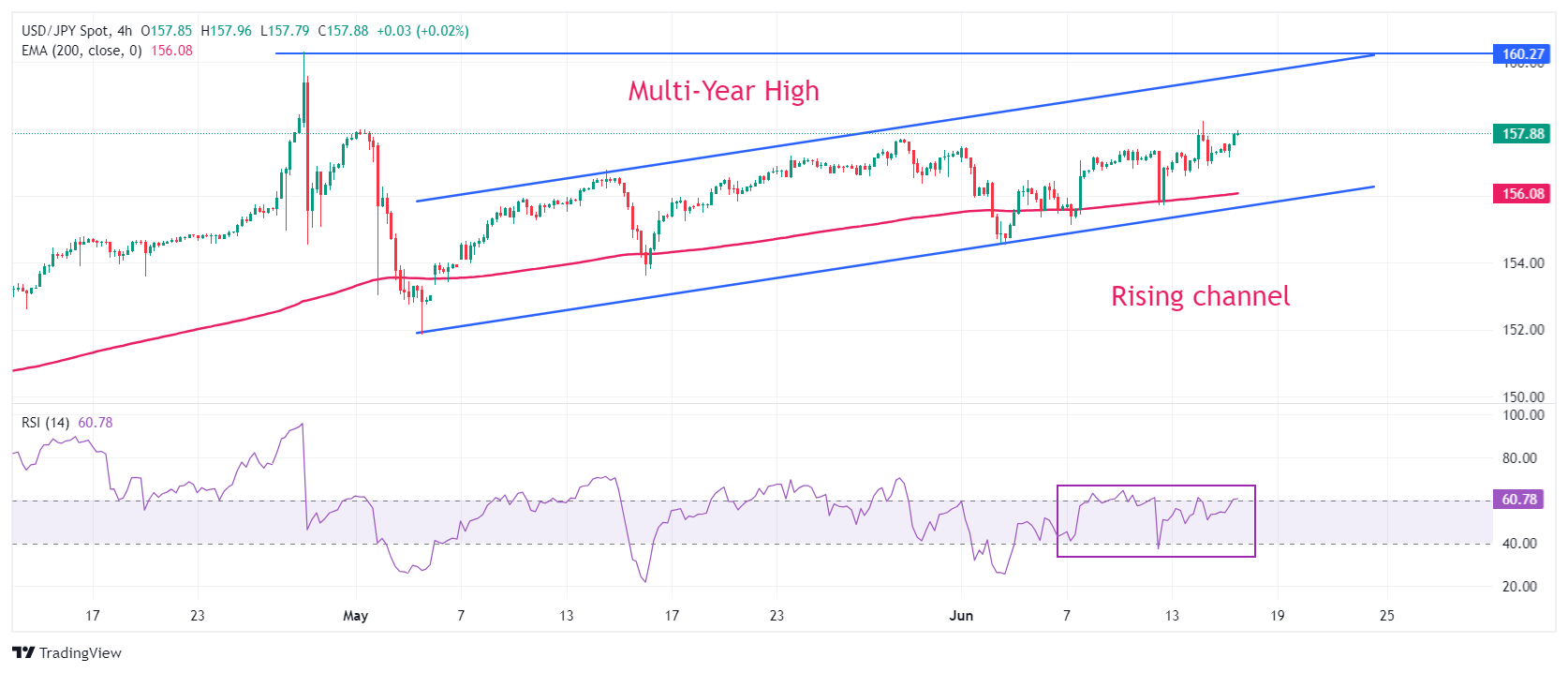Click the 4h timeframe label

pyautogui.click(x=125, y=31)
